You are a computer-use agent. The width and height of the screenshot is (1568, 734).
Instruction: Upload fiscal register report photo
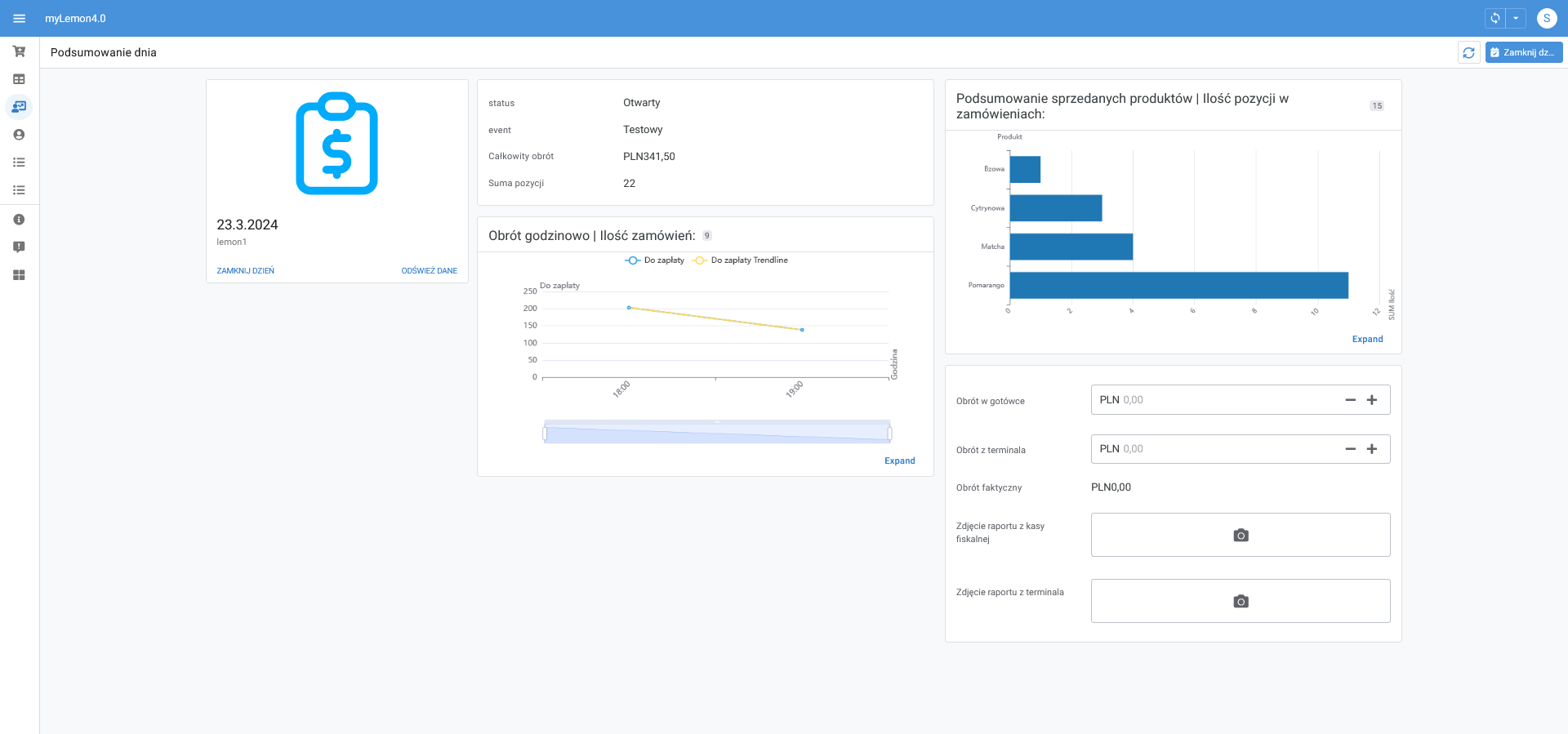1240,535
